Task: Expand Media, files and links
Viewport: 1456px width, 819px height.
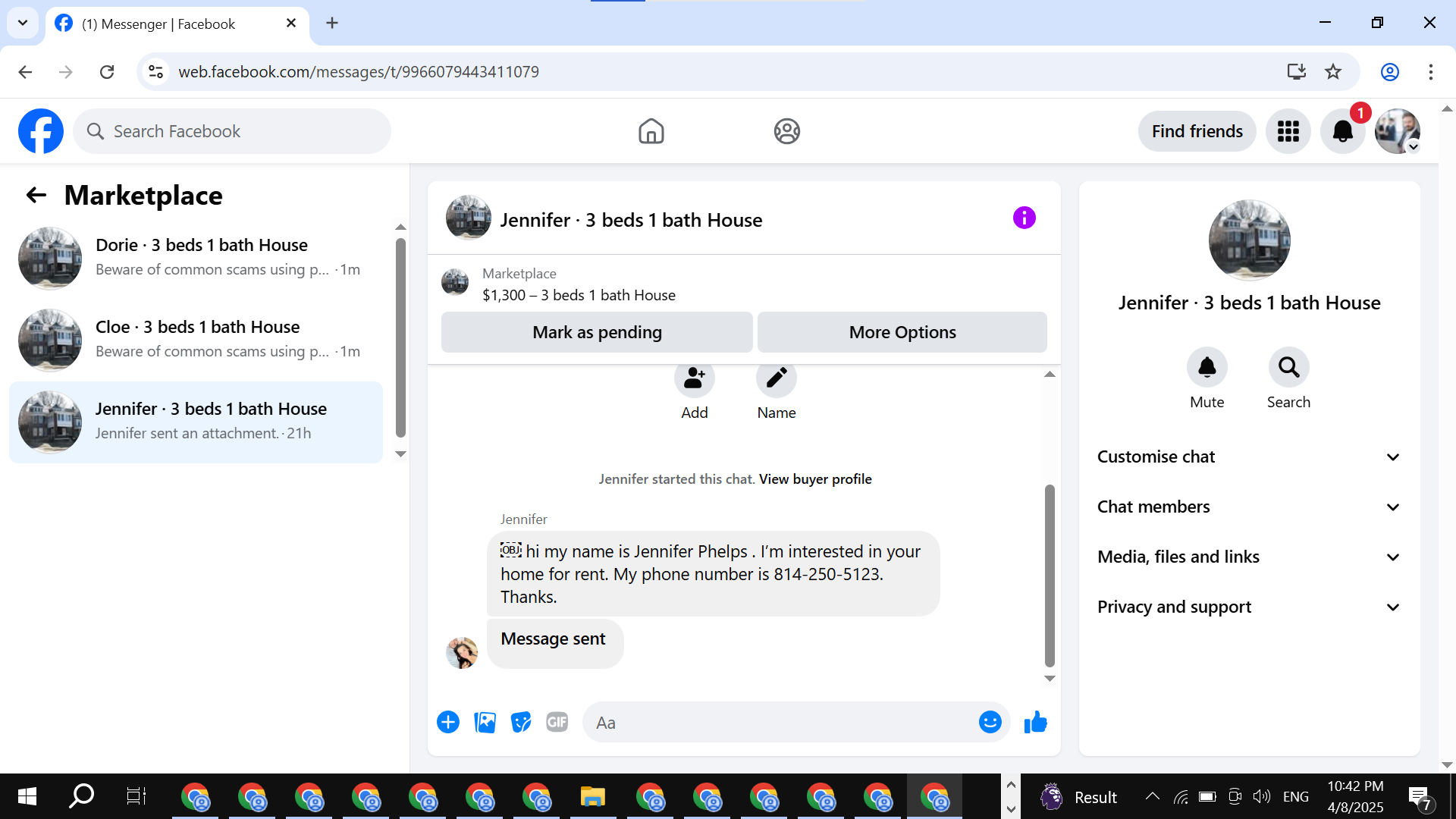Action: pyautogui.click(x=1248, y=557)
